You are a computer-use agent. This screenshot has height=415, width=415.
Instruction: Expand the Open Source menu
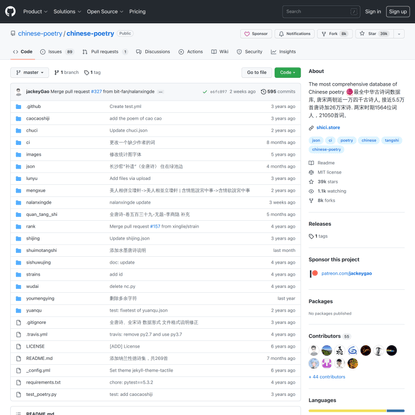(105, 11)
